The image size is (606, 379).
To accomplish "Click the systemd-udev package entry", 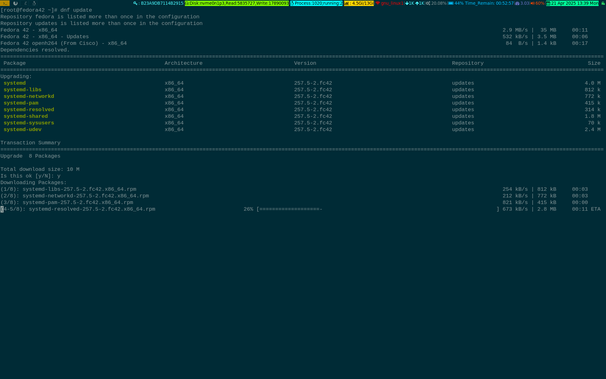I will tap(22, 129).
